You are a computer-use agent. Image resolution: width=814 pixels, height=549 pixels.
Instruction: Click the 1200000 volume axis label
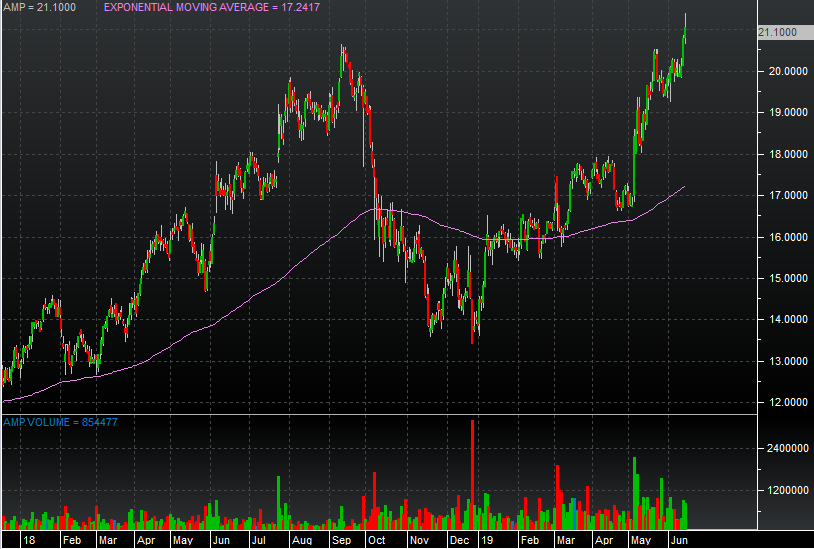click(x=781, y=491)
